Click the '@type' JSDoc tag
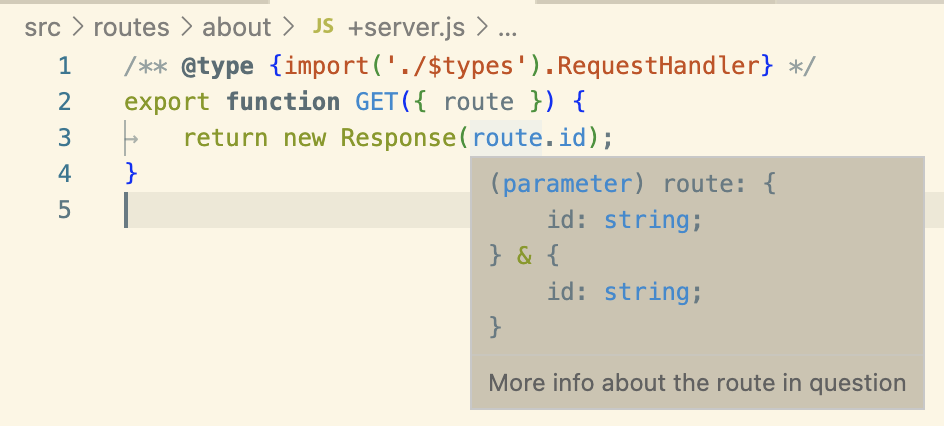This screenshot has height=426, width=944. (x=217, y=66)
